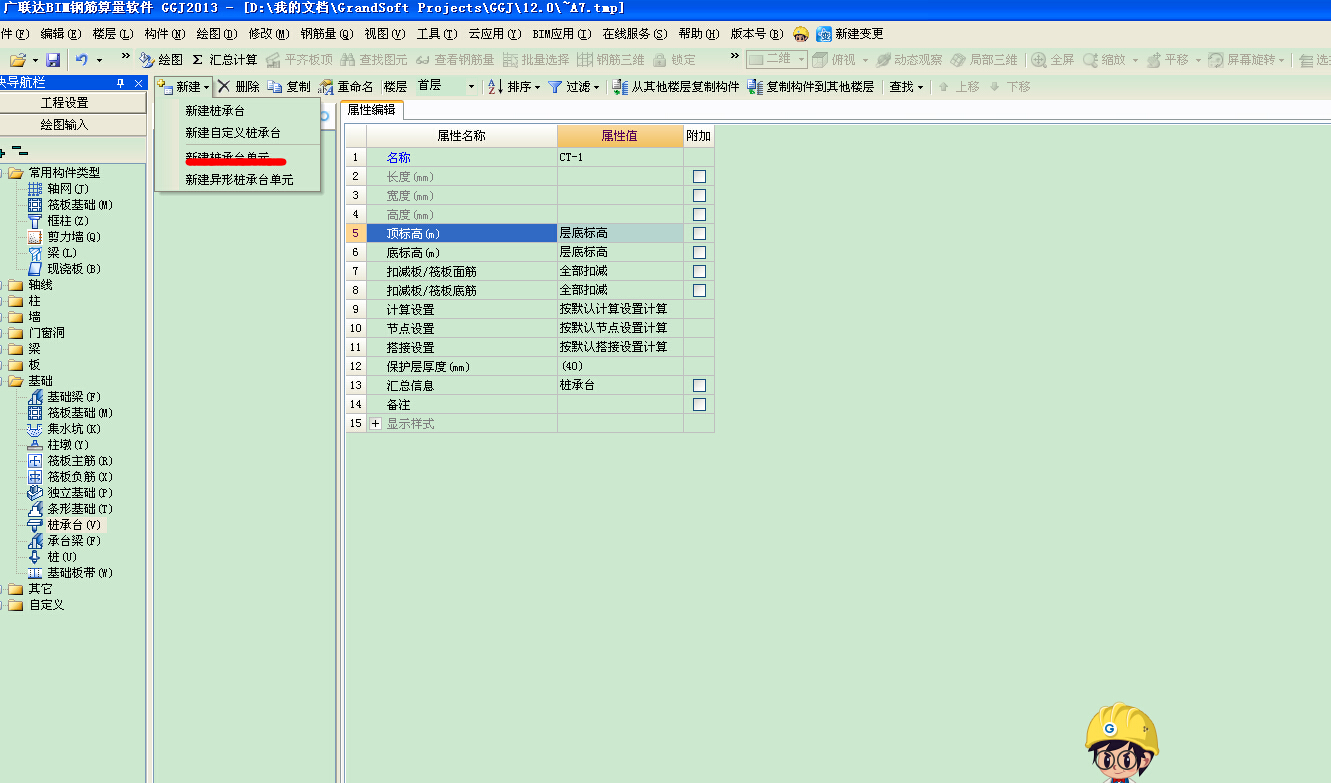The image size is (1331, 783).
Task: Toggle 附加 checkbox for 宽度 row
Action: click(699, 195)
